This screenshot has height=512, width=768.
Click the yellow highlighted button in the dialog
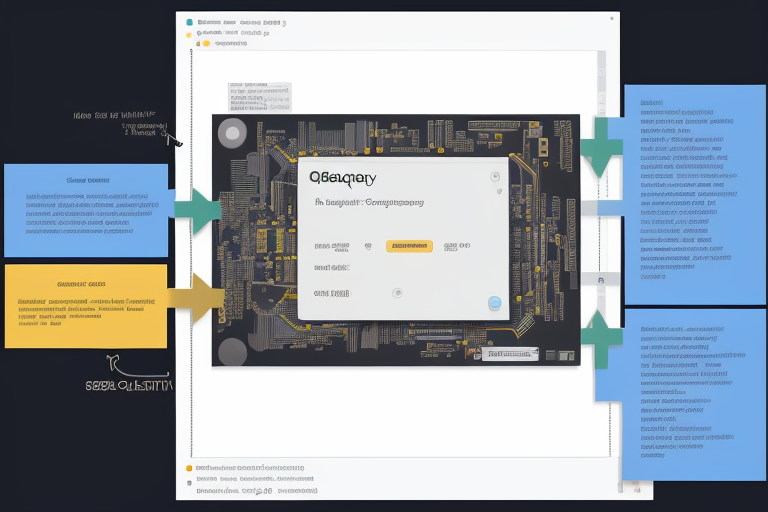[409, 246]
